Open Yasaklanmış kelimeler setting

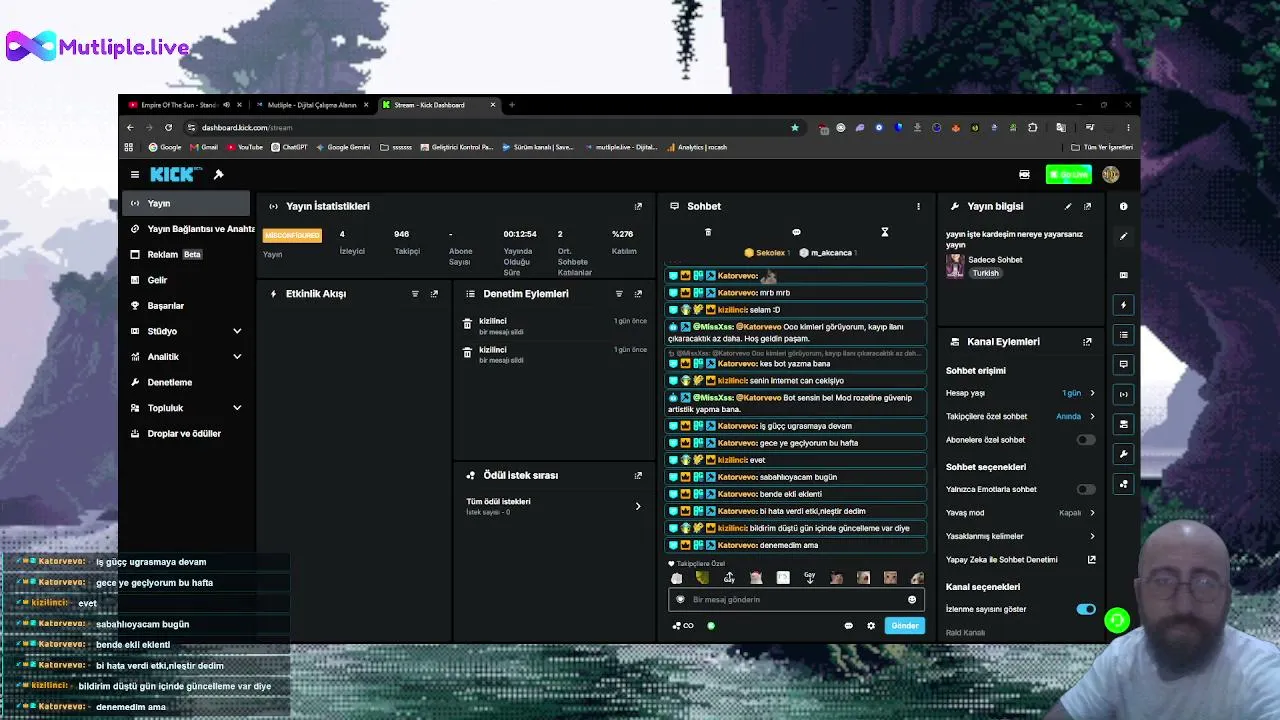[1020, 536]
